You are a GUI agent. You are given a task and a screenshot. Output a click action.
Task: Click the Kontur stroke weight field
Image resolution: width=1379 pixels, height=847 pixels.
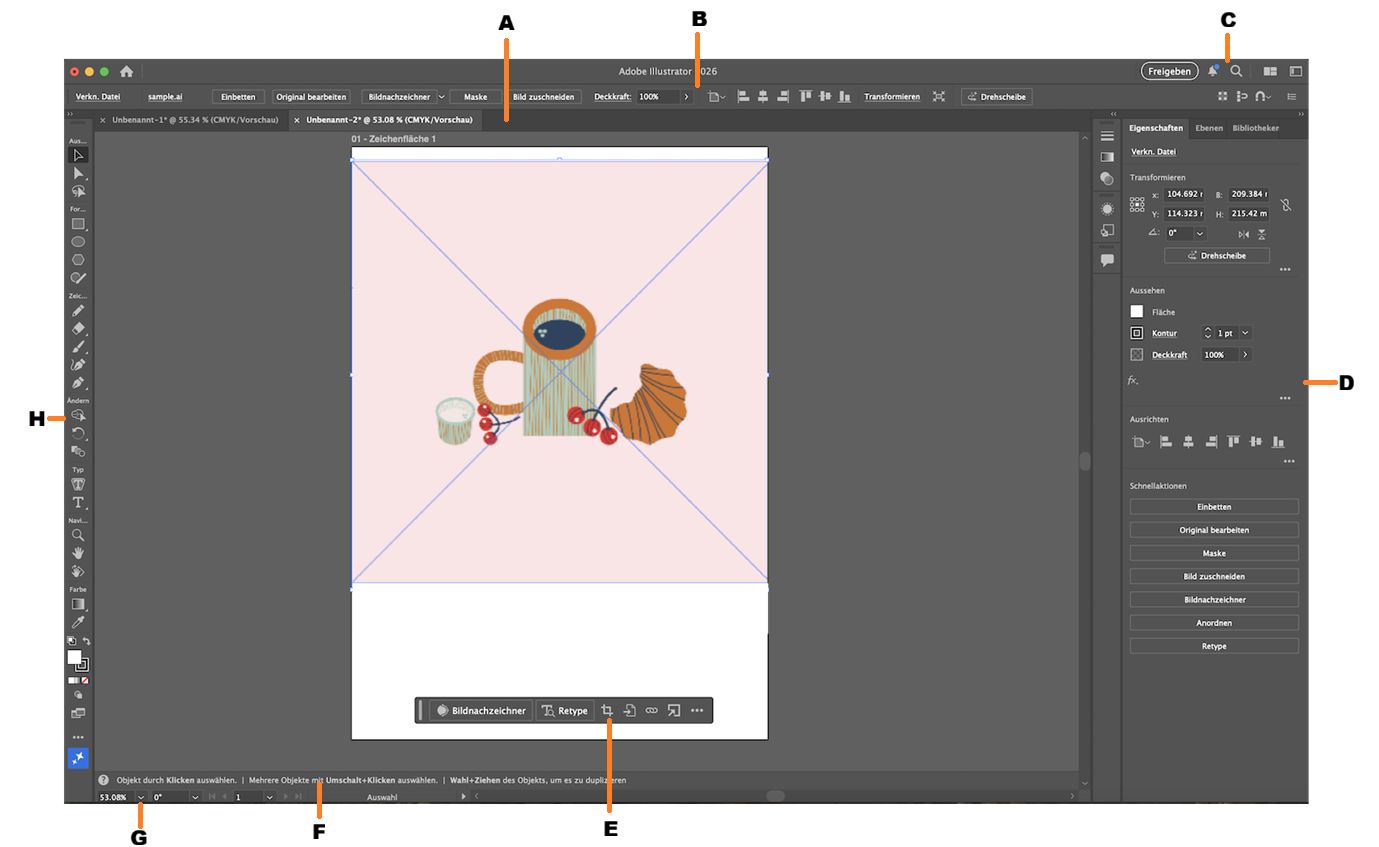pos(1224,333)
